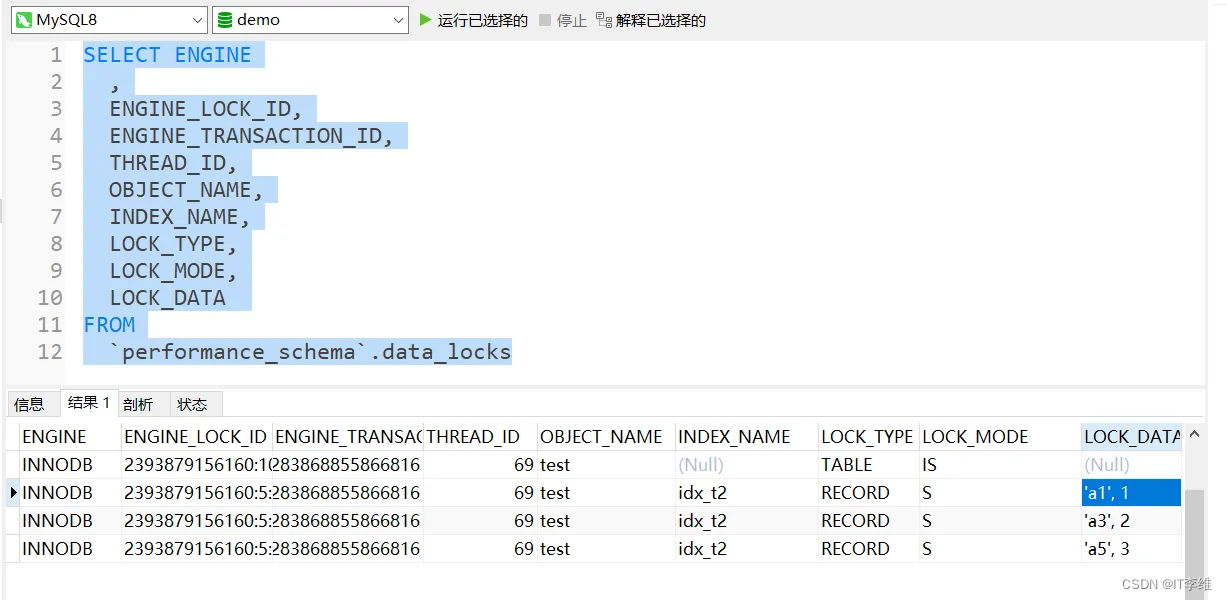
Task: Open the MySQL8 connection dropdown
Action: (x=109, y=20)
